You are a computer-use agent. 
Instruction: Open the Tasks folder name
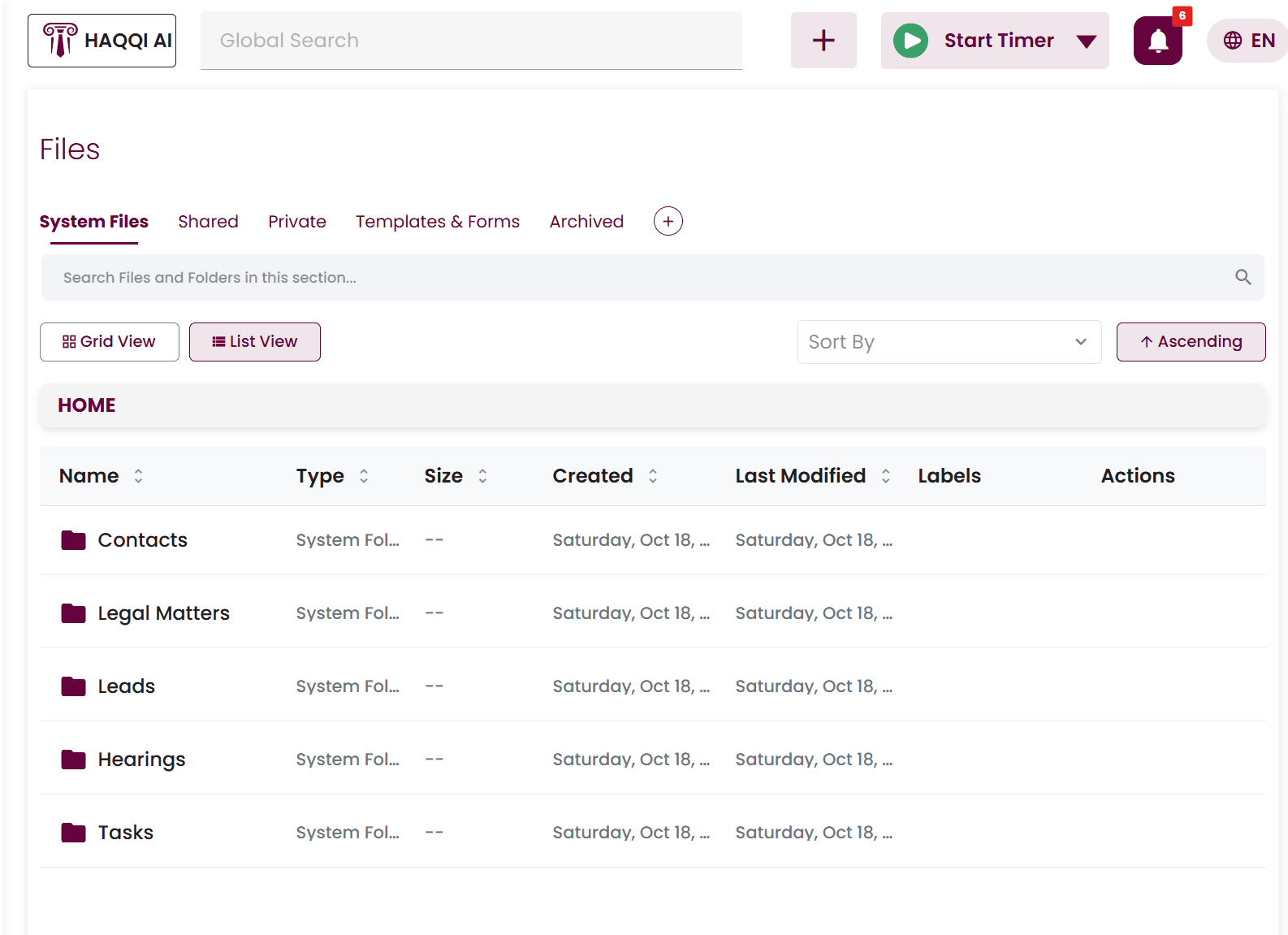point(126,833)
